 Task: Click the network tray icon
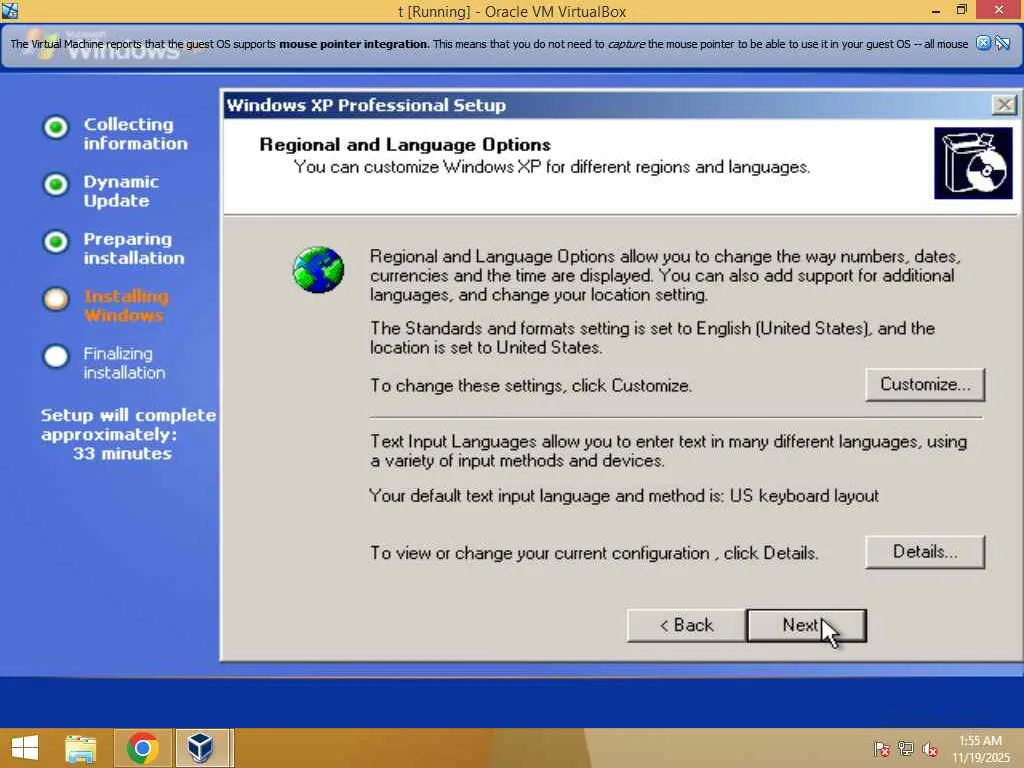tap(906, 748)
